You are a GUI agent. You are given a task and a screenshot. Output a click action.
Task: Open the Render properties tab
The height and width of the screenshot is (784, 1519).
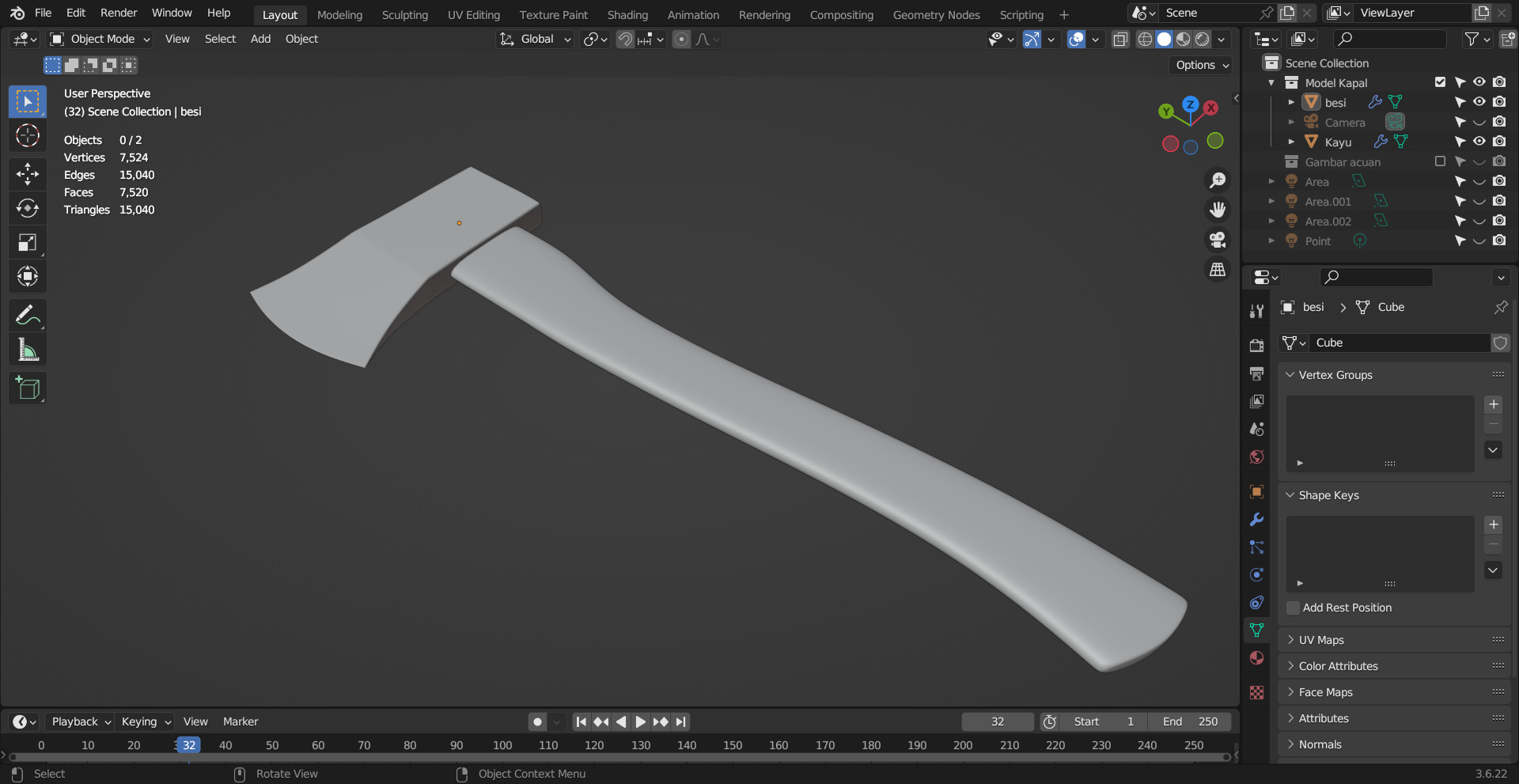click(1256, 346)
